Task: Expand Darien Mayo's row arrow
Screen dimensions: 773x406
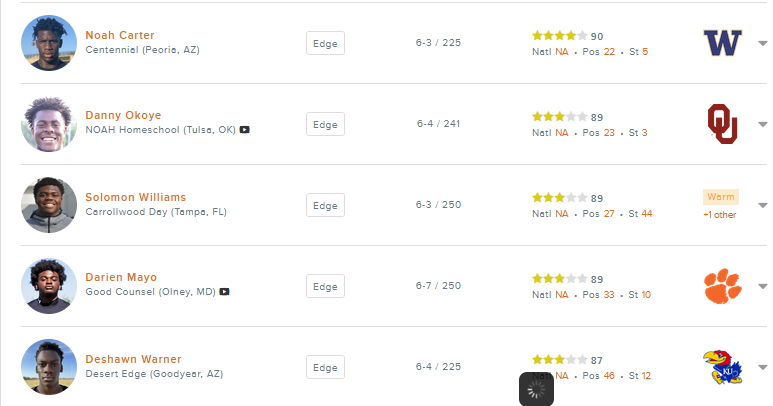Action: [x=762, y=287]
